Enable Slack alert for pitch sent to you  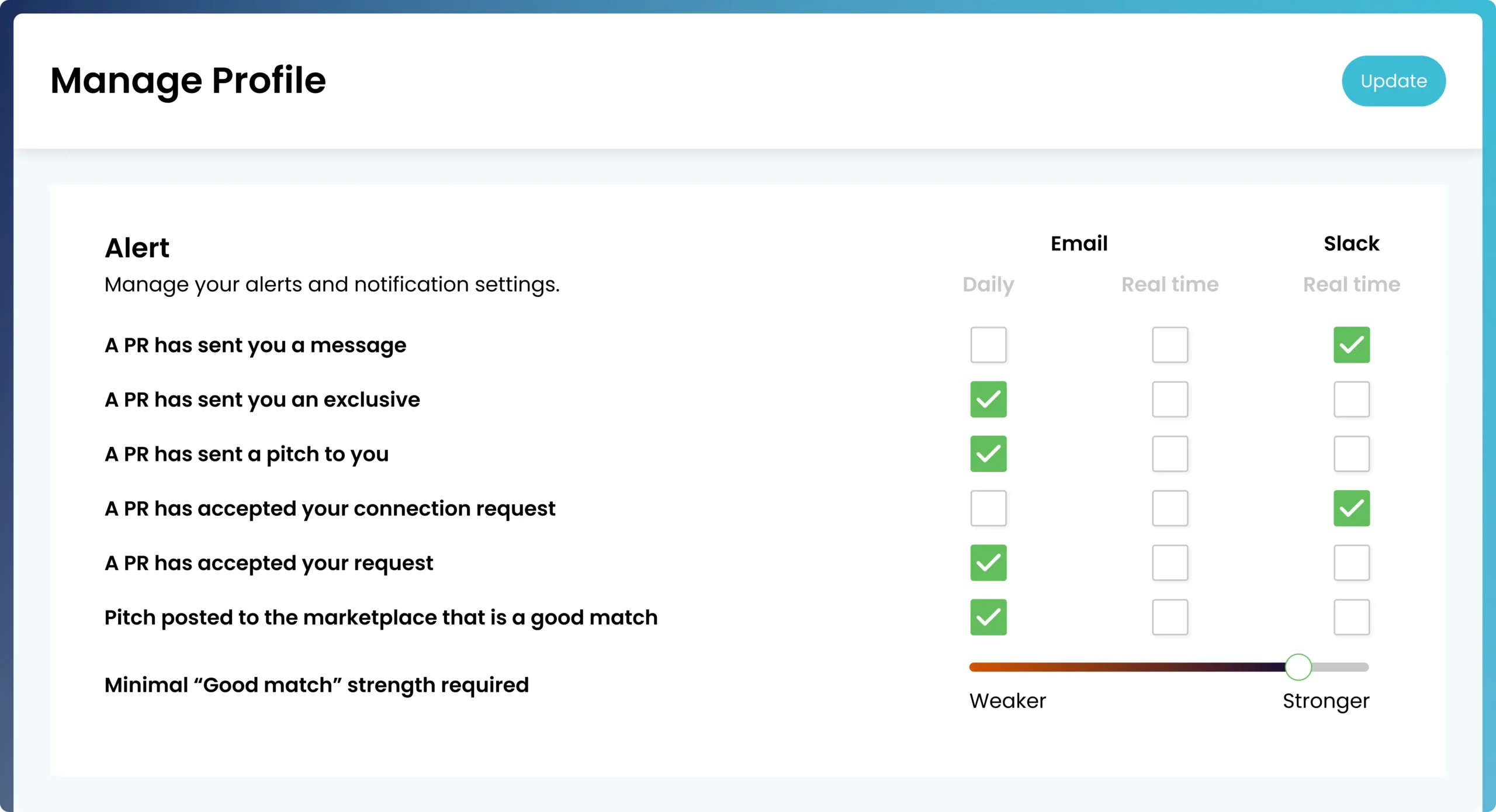(x=1351, y=454)
